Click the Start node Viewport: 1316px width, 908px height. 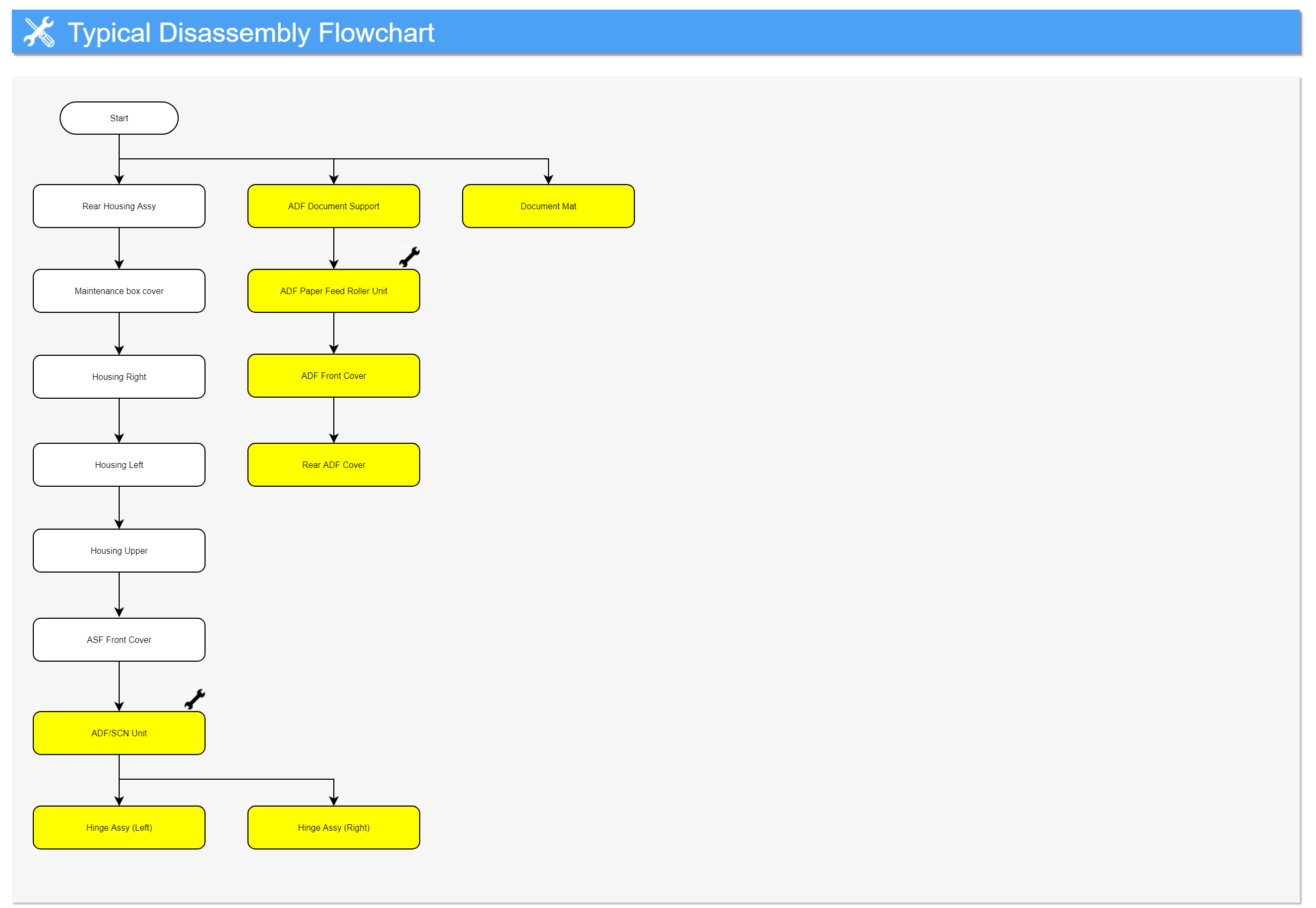119,119
